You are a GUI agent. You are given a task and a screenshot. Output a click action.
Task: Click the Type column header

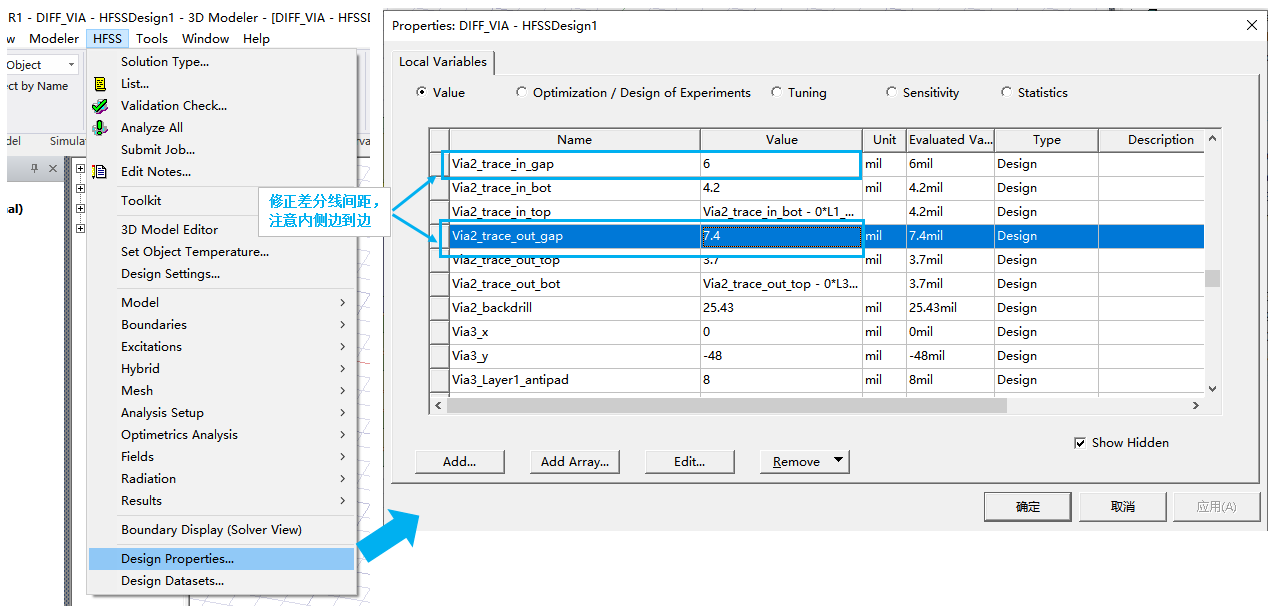[1046, 140]
